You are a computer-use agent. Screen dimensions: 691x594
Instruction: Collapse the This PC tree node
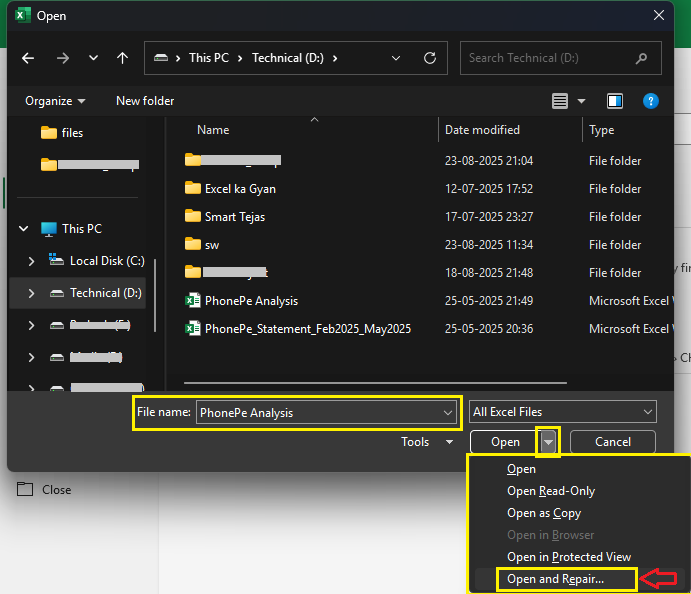tap(23, 228)
